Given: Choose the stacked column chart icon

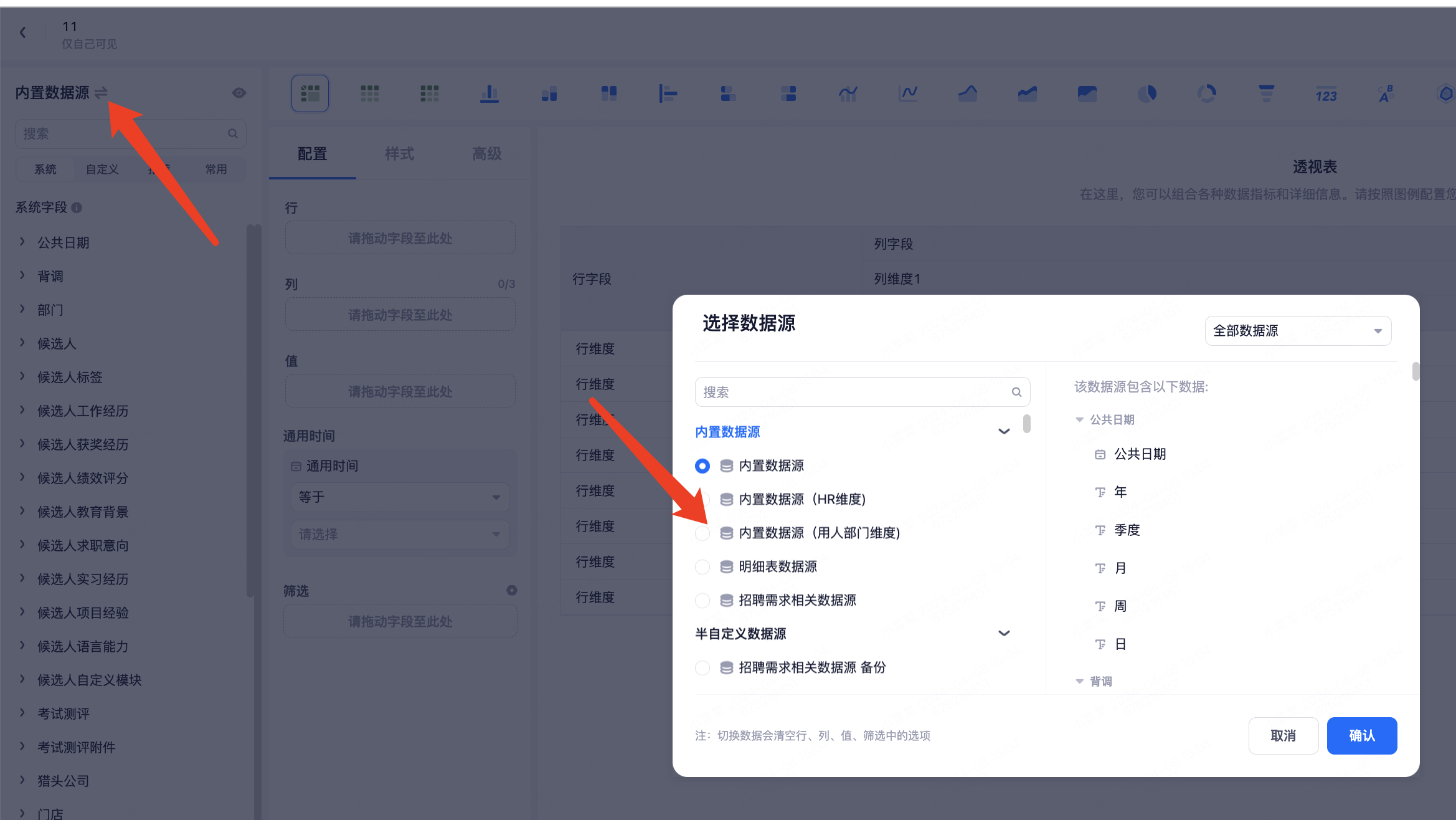Looking at the screenshot, I should click(549, 93).
